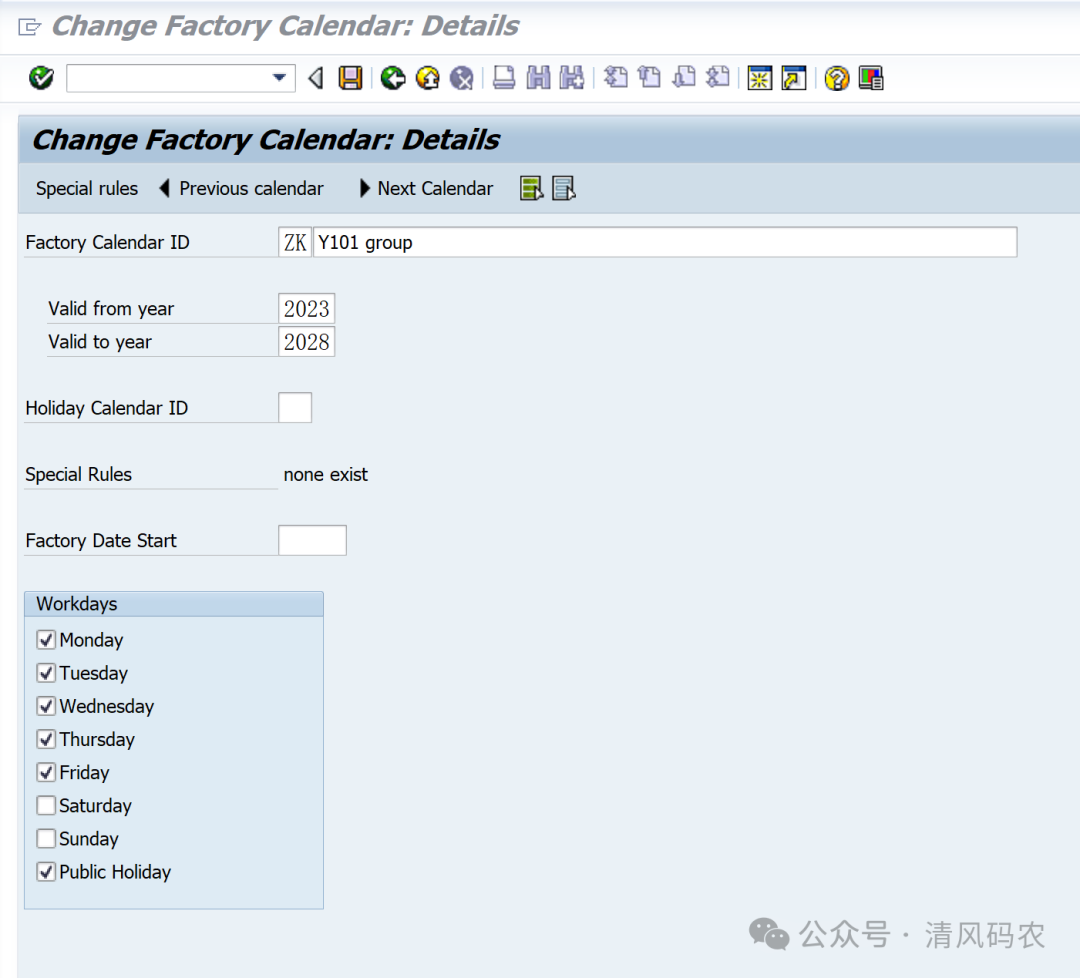1080x978 pixels.
Task: Click the green checkmark Enter icon
Action: coord(41,78)
